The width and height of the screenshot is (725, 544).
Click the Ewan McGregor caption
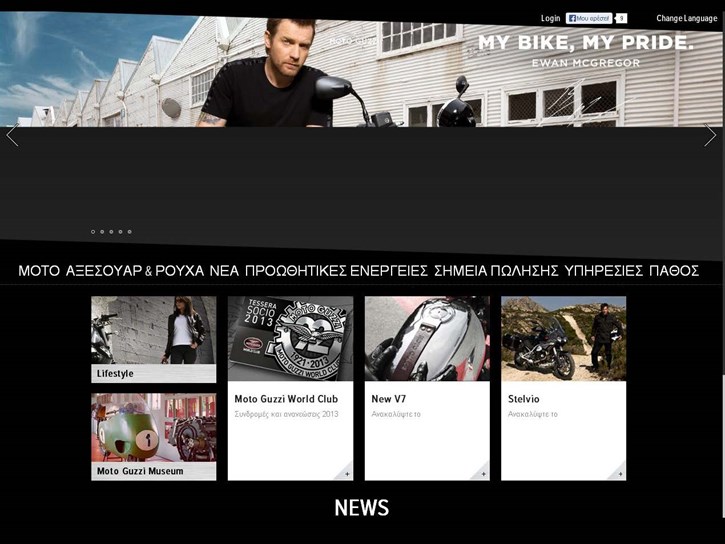click(x=586, y=63)
